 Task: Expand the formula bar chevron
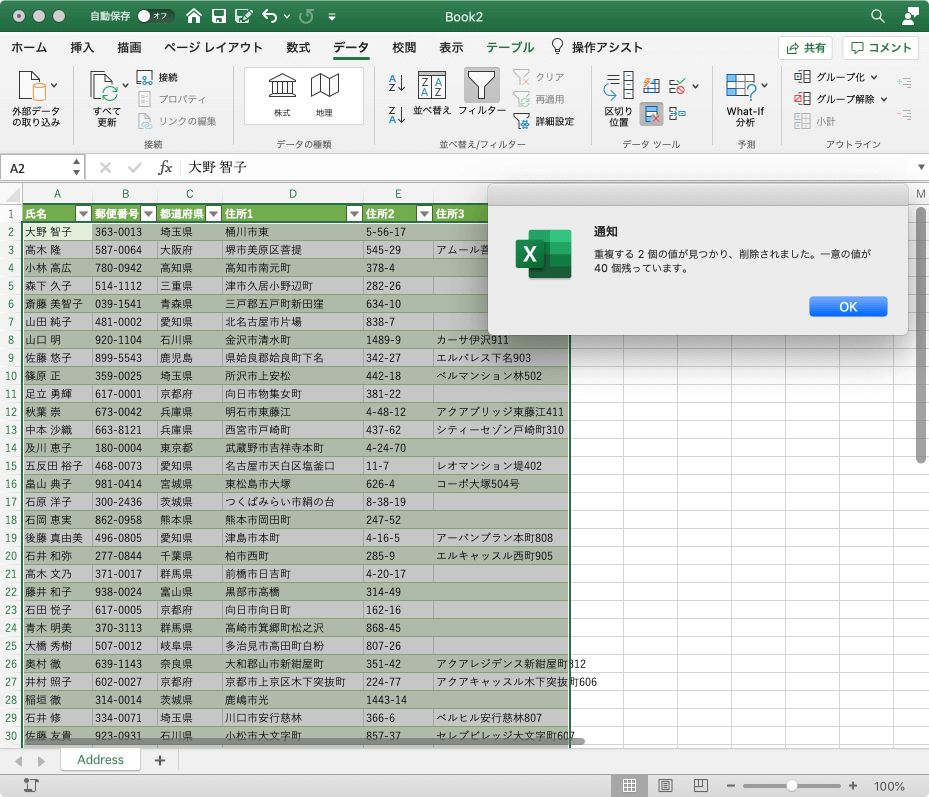click(x=921, y=167)
